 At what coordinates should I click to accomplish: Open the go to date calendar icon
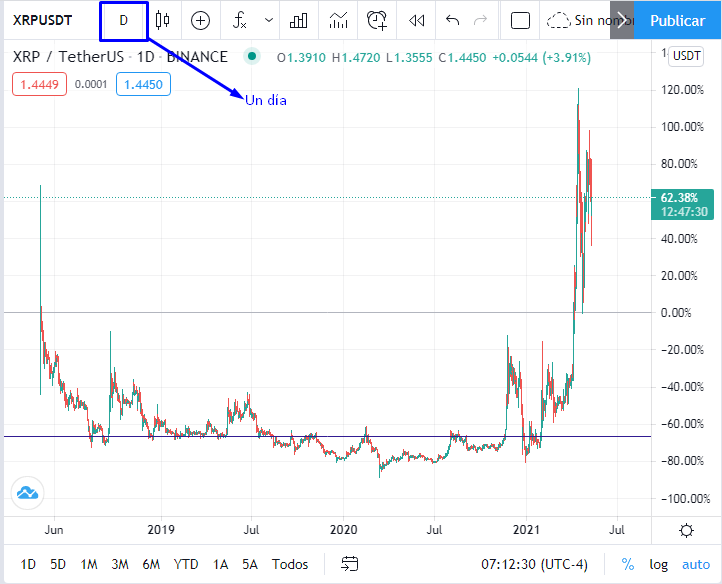(x=349, y=564)
